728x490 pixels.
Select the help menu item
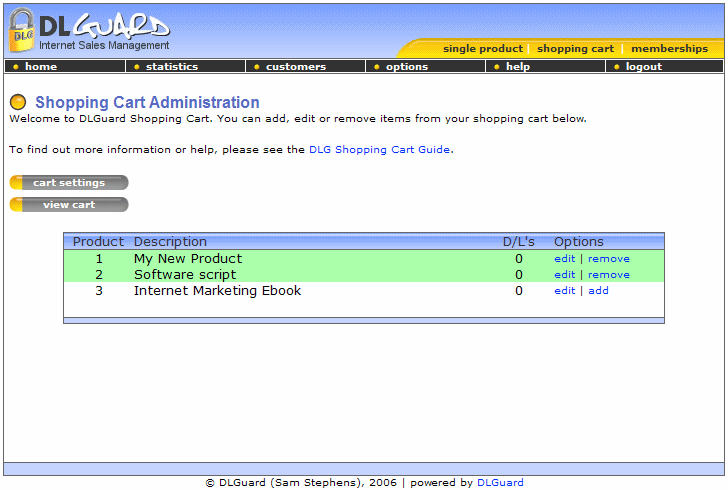click(518, 67)
